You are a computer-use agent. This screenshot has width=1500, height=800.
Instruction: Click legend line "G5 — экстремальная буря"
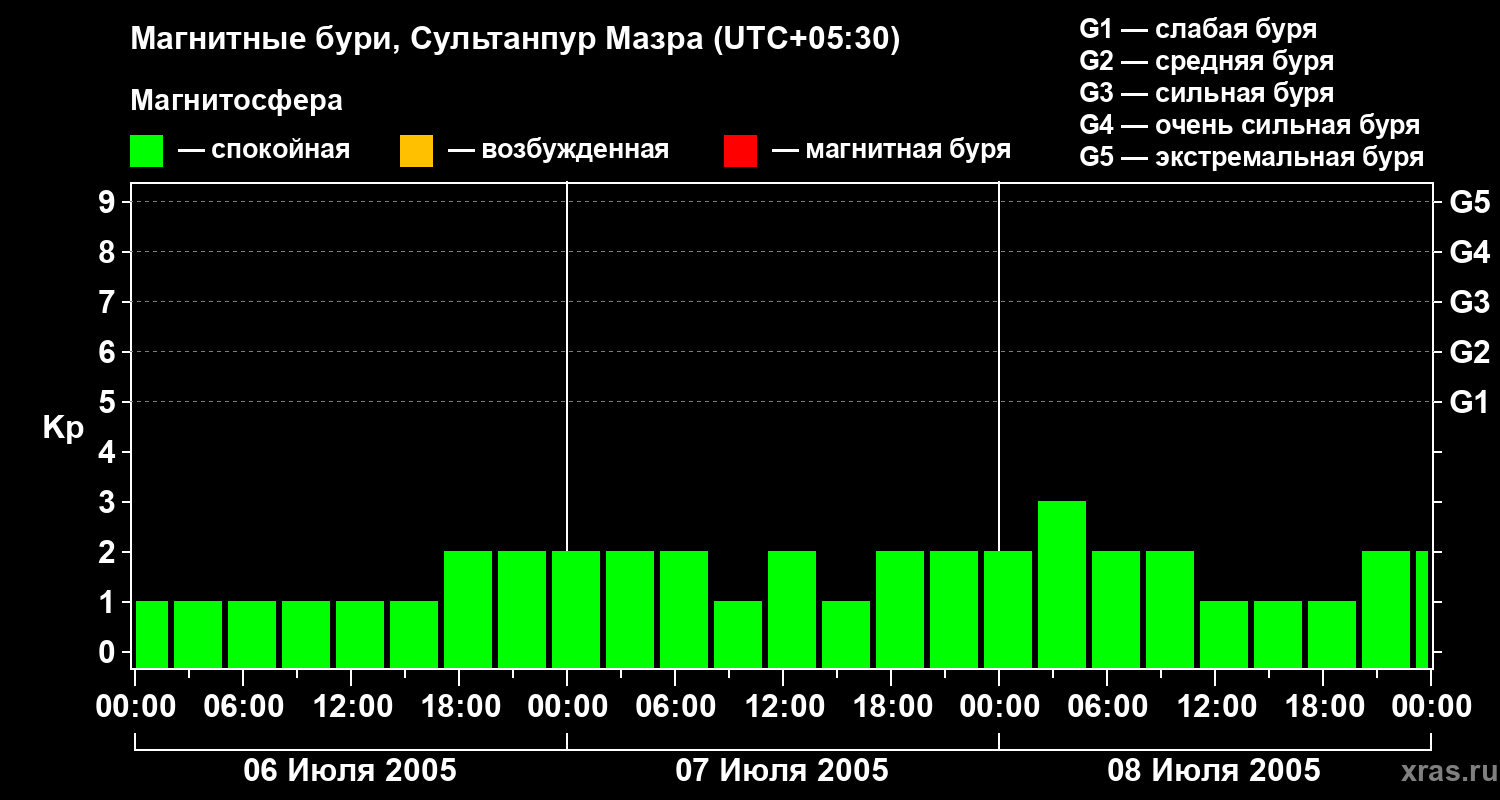click(x=1252, y=156)
